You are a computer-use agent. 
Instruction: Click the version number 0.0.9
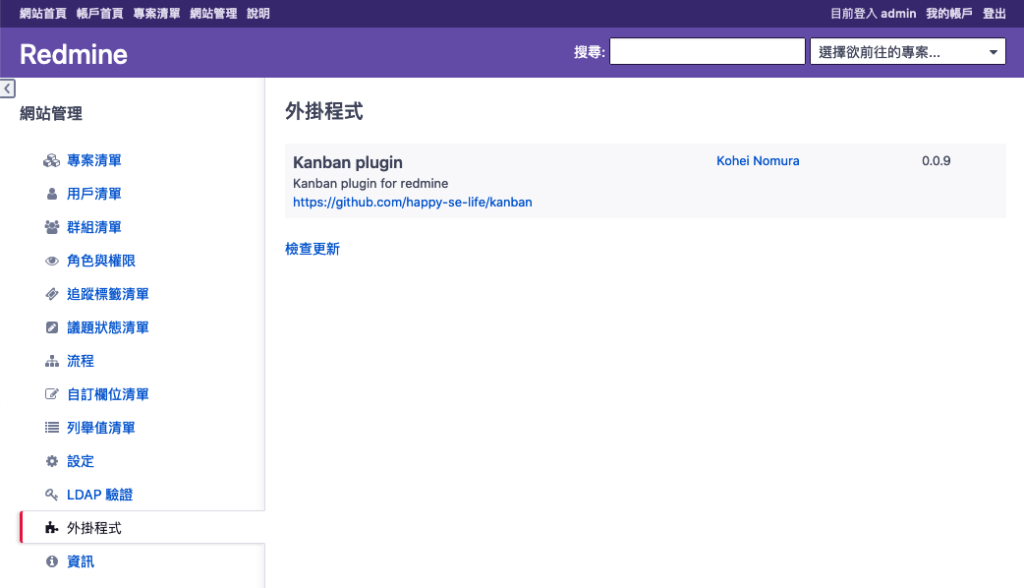[936, 161]
